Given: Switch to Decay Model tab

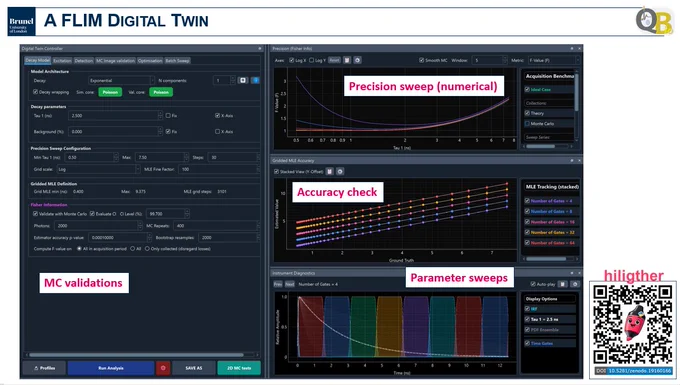Looking at the screenshot, I should coord(38,60).
